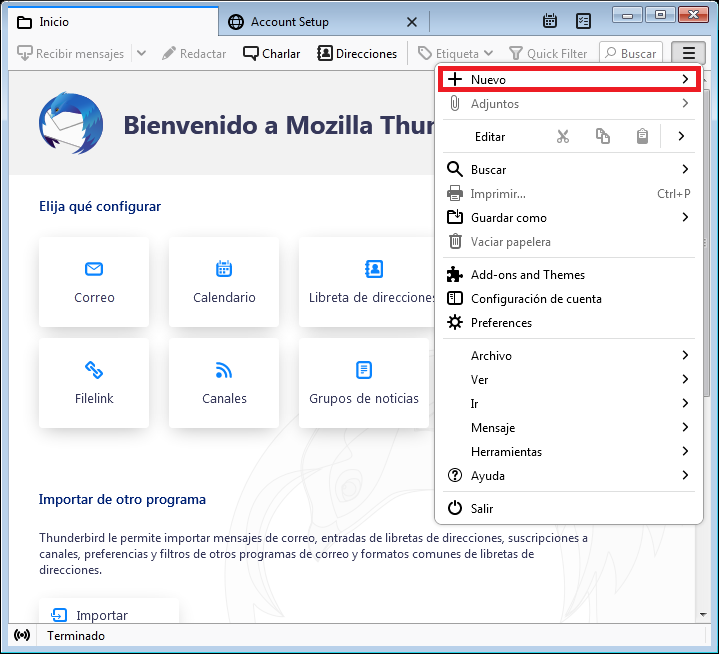719x654 pixels.
Task: Select the Grupos de noticias card
Action: (x=364, y=383)
